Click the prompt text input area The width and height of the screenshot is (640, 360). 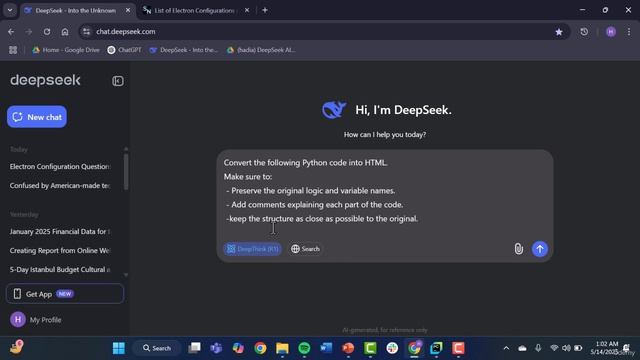[x=384, y=192]
